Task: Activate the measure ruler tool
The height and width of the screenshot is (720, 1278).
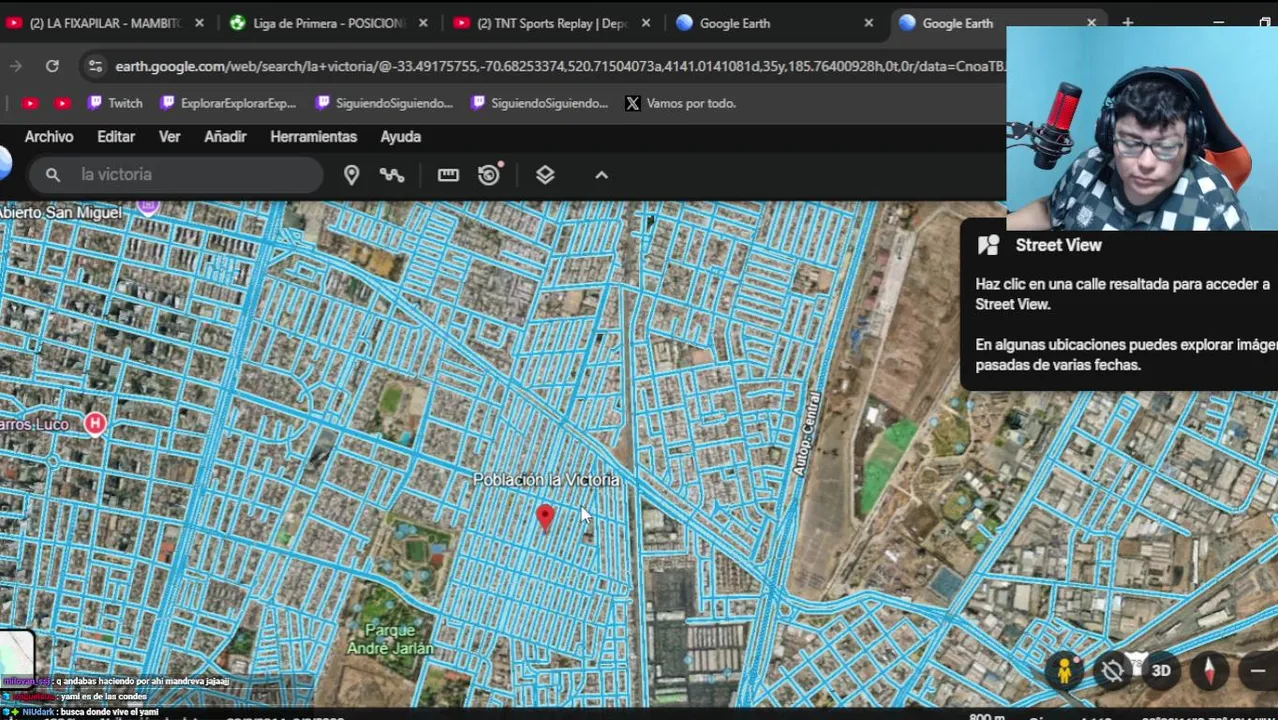Action: point(448,175)
